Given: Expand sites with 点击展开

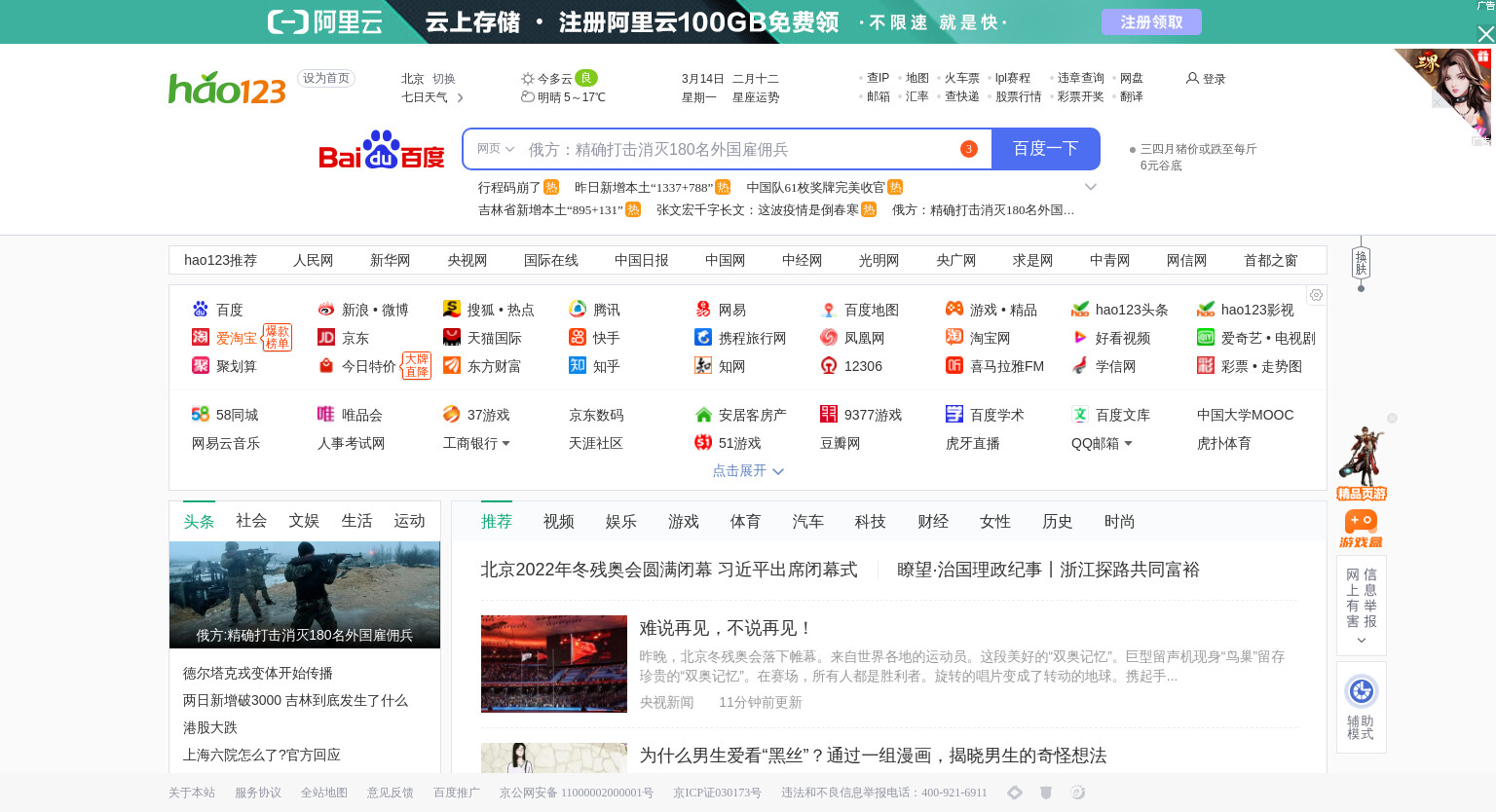Looking at the screenshot, I should (x=748, y=470).
